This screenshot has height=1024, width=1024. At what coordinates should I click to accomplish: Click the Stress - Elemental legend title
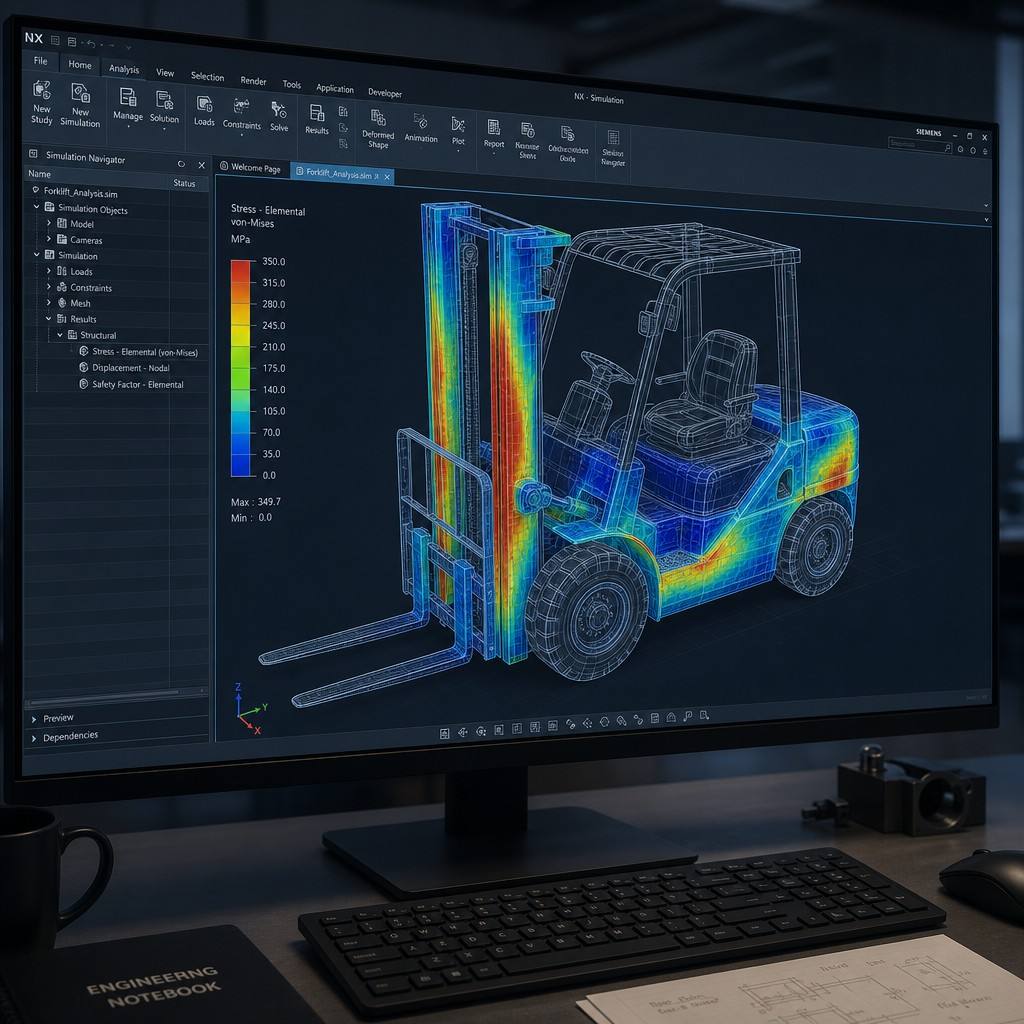point(268,210)
